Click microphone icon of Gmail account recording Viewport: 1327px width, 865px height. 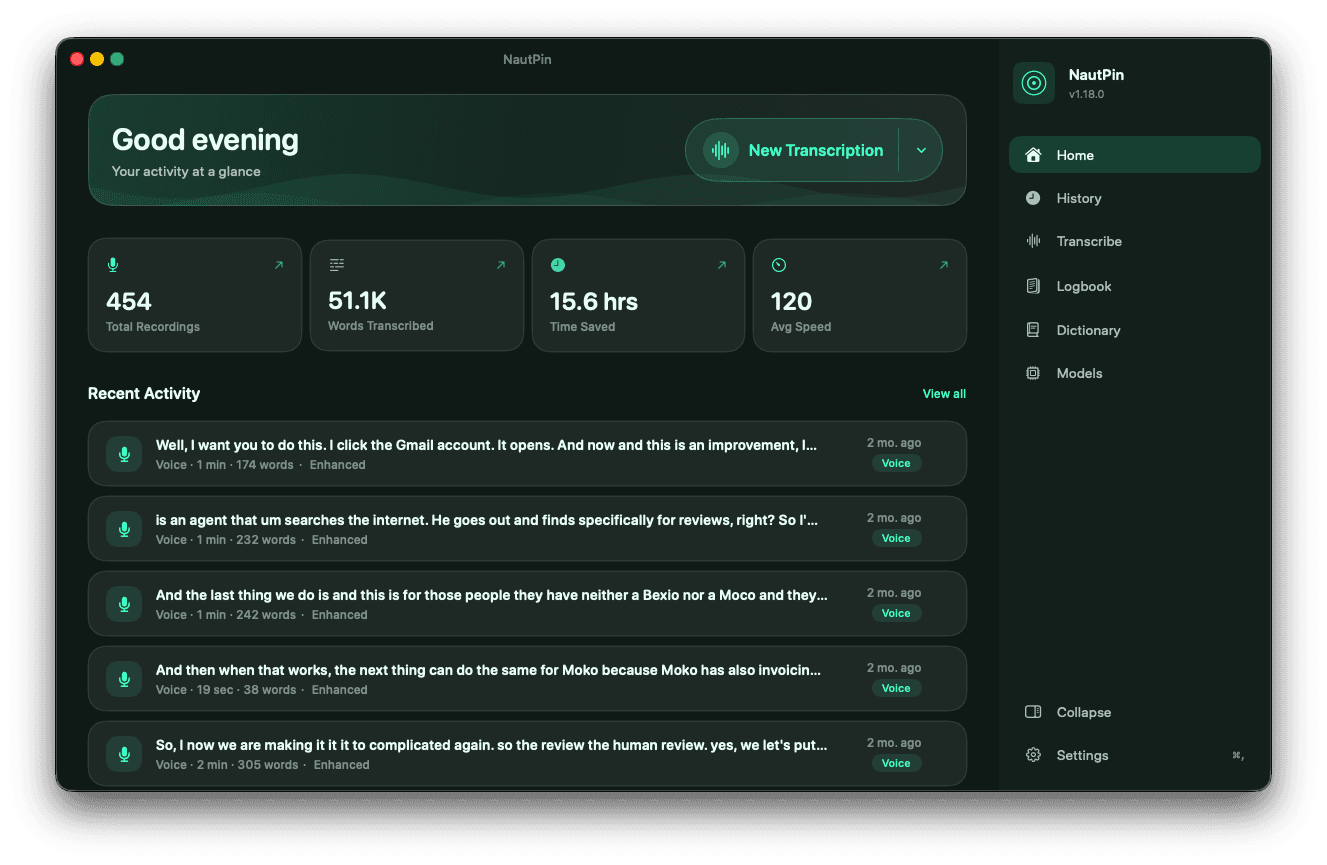click(x=124, y=454)
